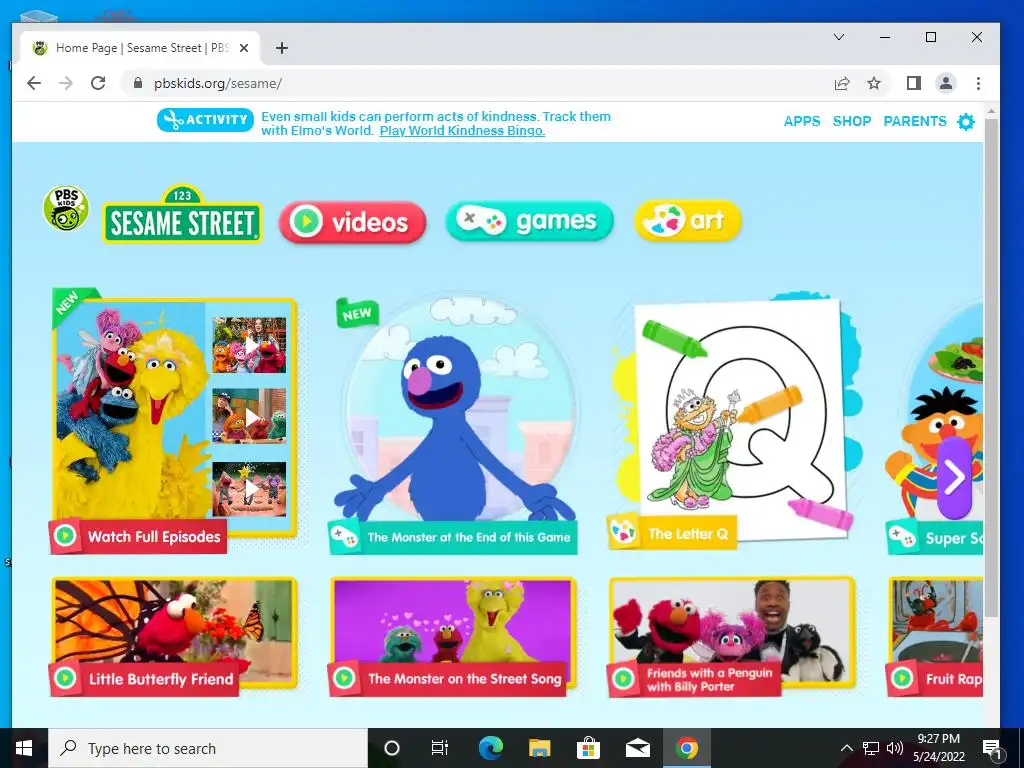The image size is (1024, 768).
Task: Open Chrome tab search dropdown arrow
Action: 839,37
